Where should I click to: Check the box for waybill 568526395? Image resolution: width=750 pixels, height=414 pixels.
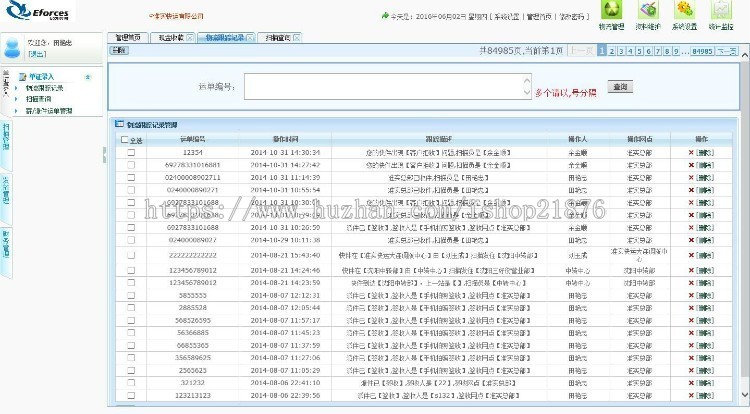tap(131, 320)
